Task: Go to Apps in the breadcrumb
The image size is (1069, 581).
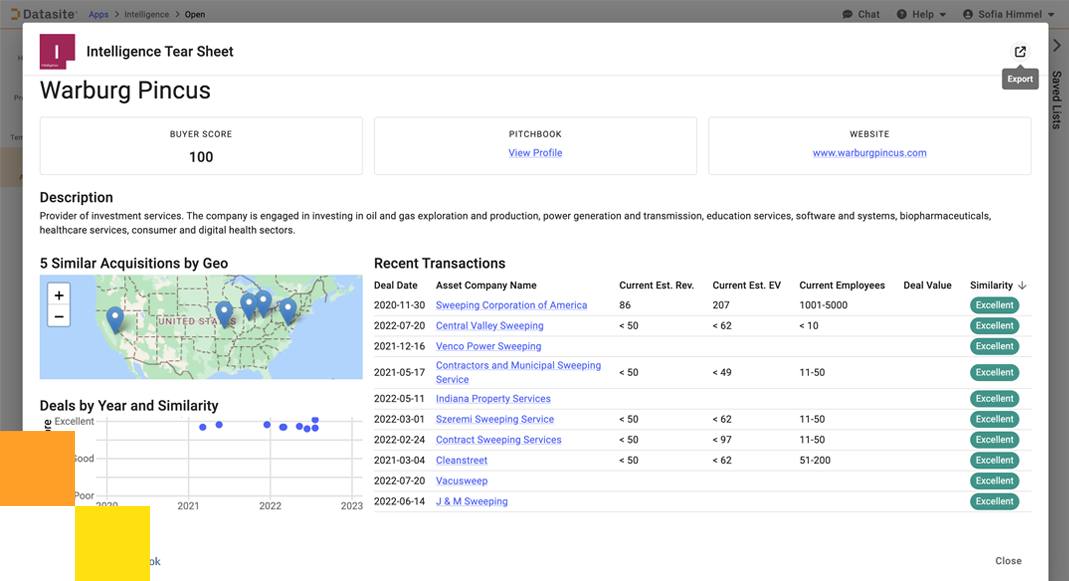Action: [x=98, y=14]
